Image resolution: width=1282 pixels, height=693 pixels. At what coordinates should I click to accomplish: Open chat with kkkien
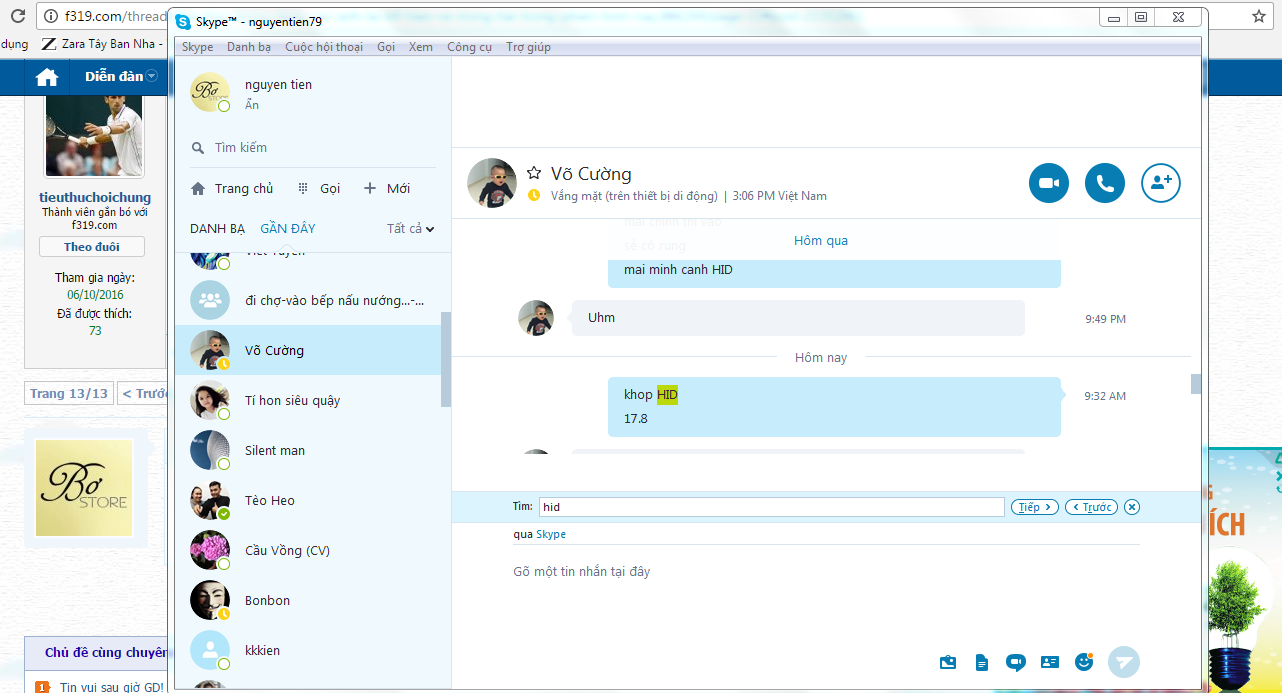(308, 650)
